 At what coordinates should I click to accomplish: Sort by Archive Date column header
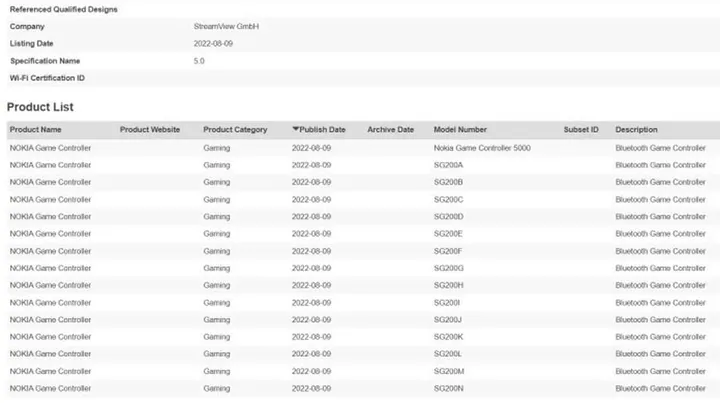390,130
